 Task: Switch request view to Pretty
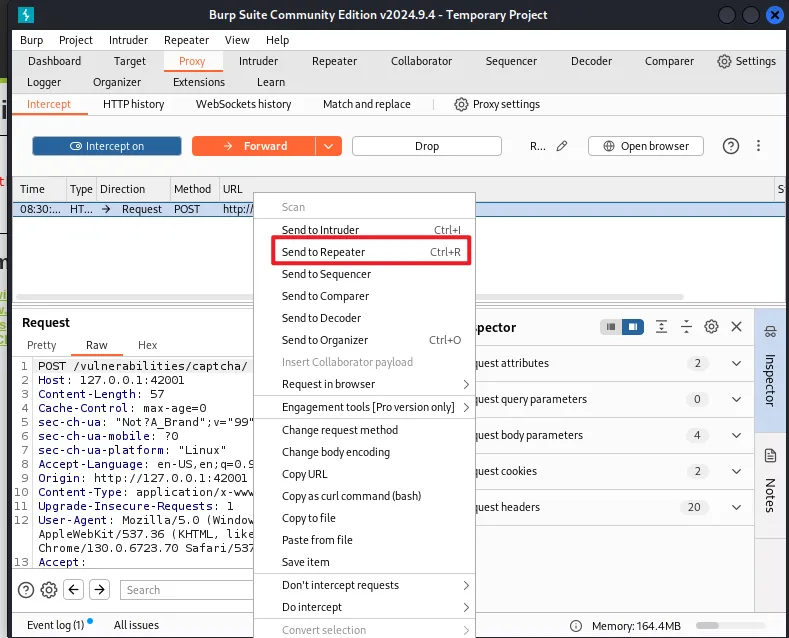42,345
